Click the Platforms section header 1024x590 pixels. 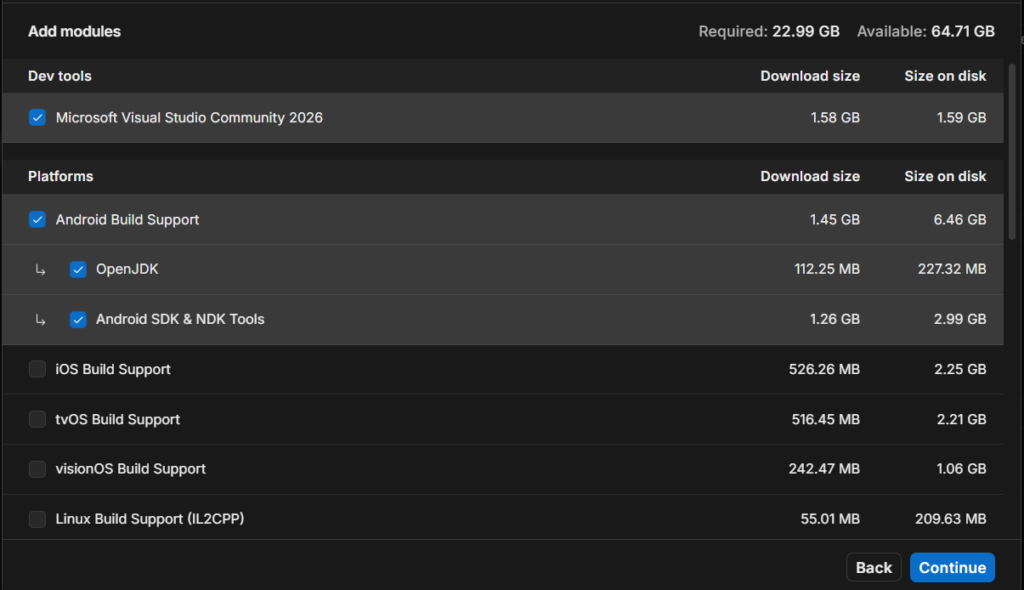click(x=61, y=176)
